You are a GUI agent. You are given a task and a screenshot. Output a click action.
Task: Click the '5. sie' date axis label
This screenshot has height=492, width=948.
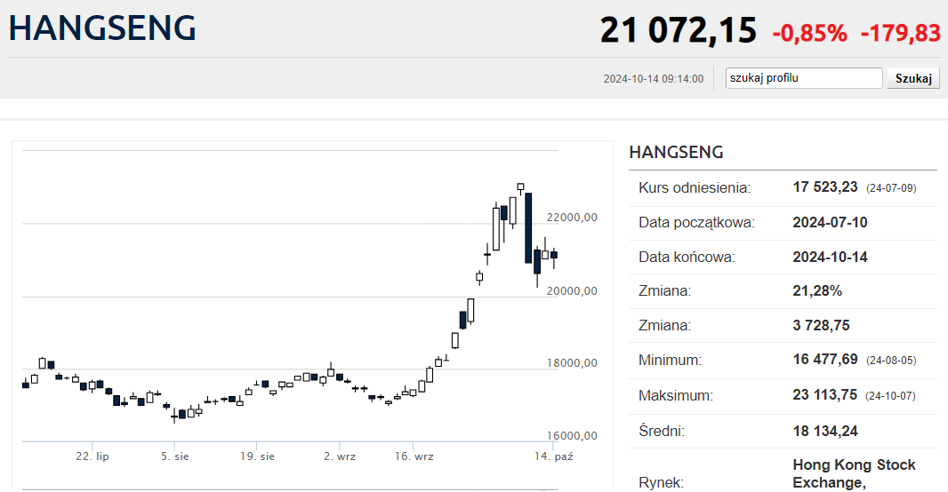coord(175,456)
